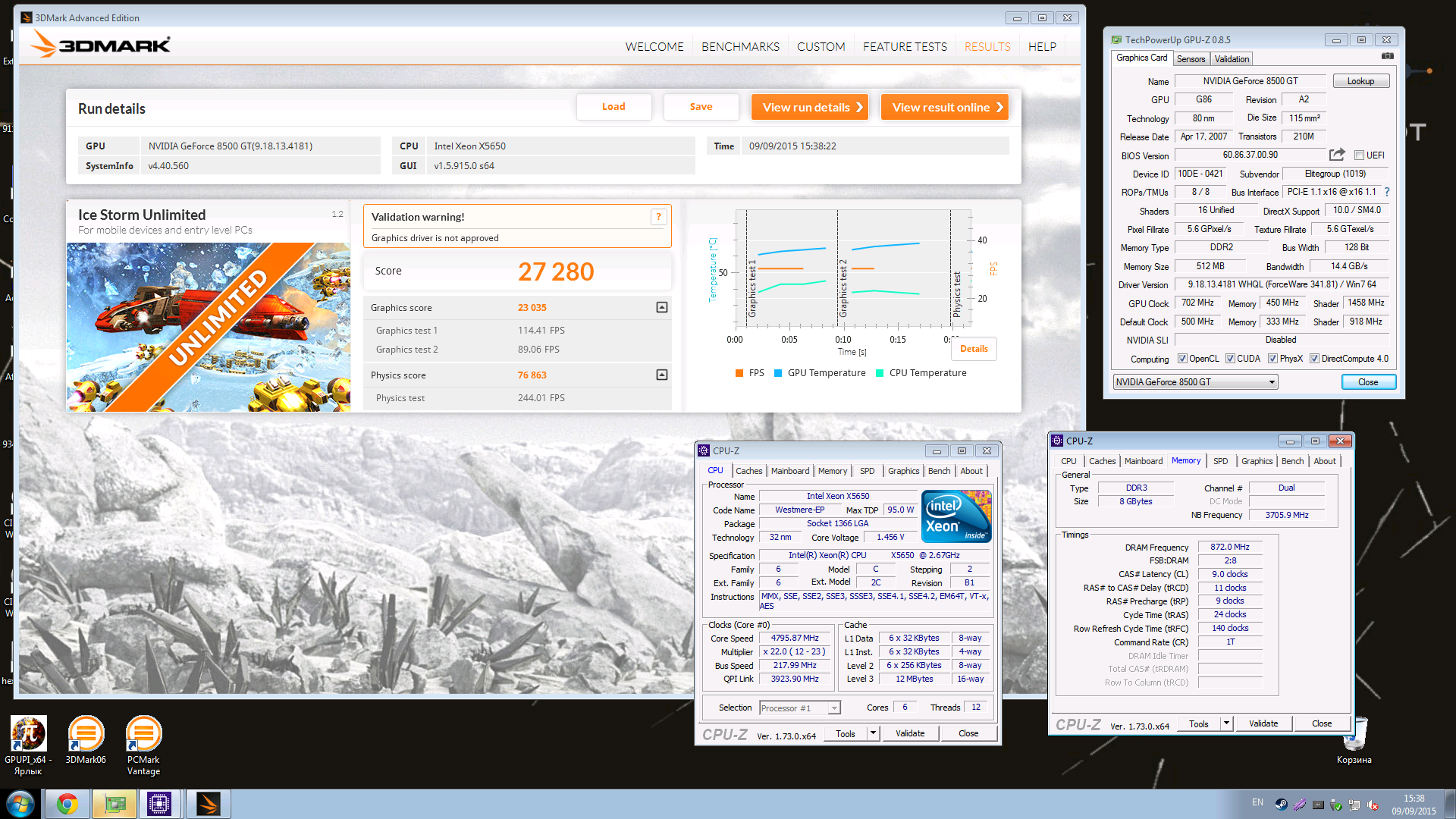Click the Load button in Run details
This screenshot has height=819, width=1456.
pyautogui.click(x=613, y=107)
